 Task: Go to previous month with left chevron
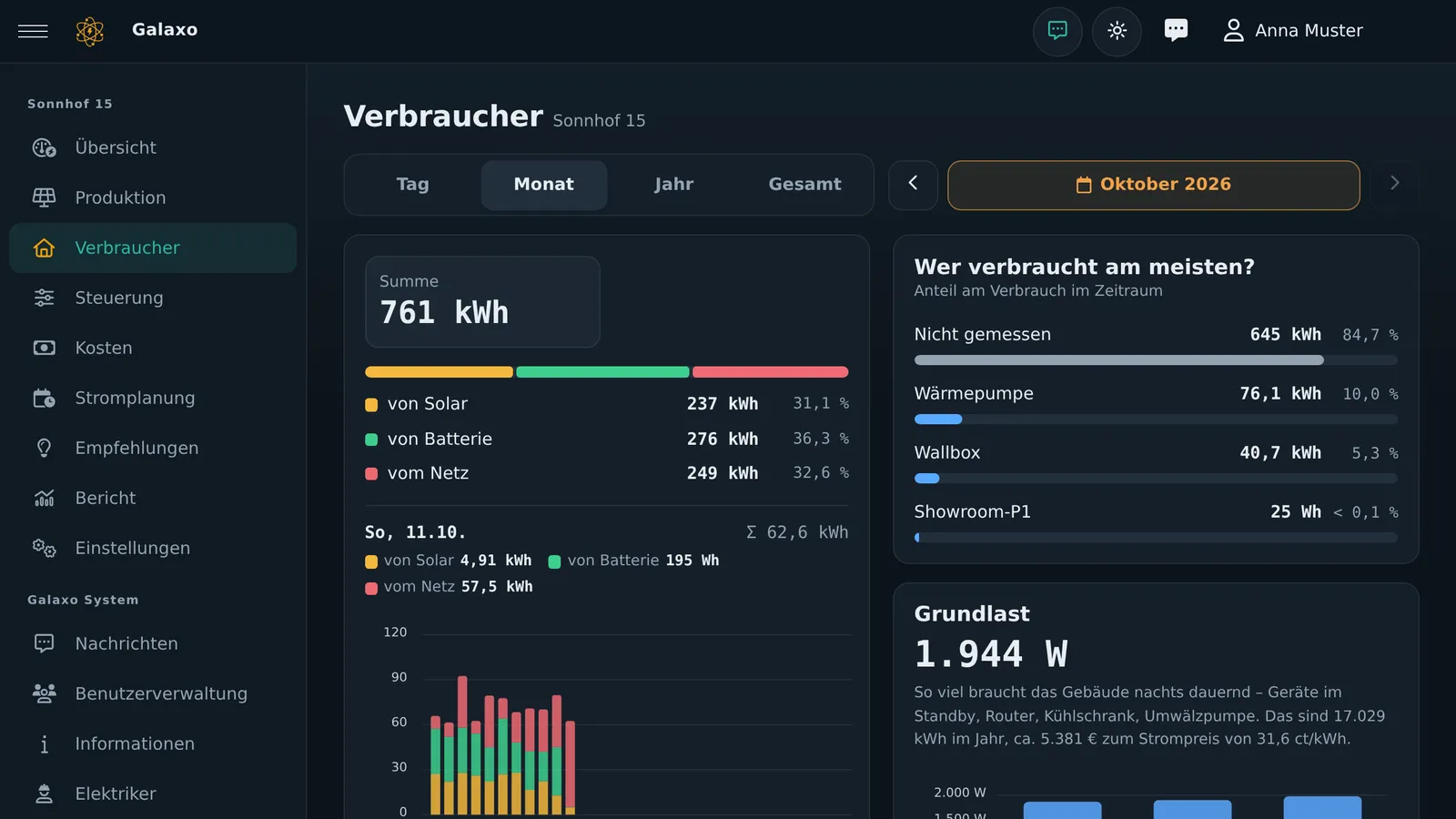(913, 185)
